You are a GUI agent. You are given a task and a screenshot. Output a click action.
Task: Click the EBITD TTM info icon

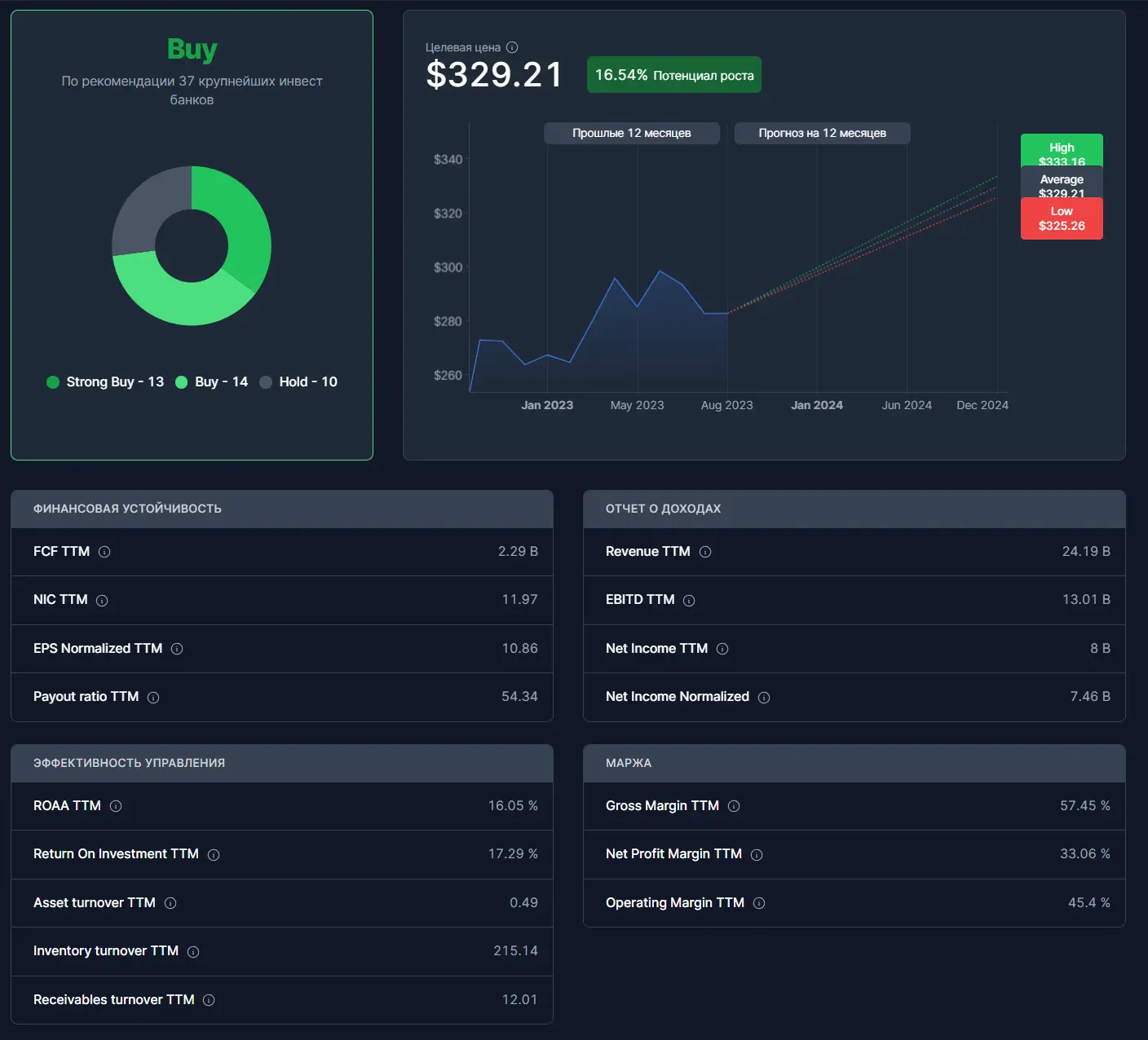coord(689,601)
